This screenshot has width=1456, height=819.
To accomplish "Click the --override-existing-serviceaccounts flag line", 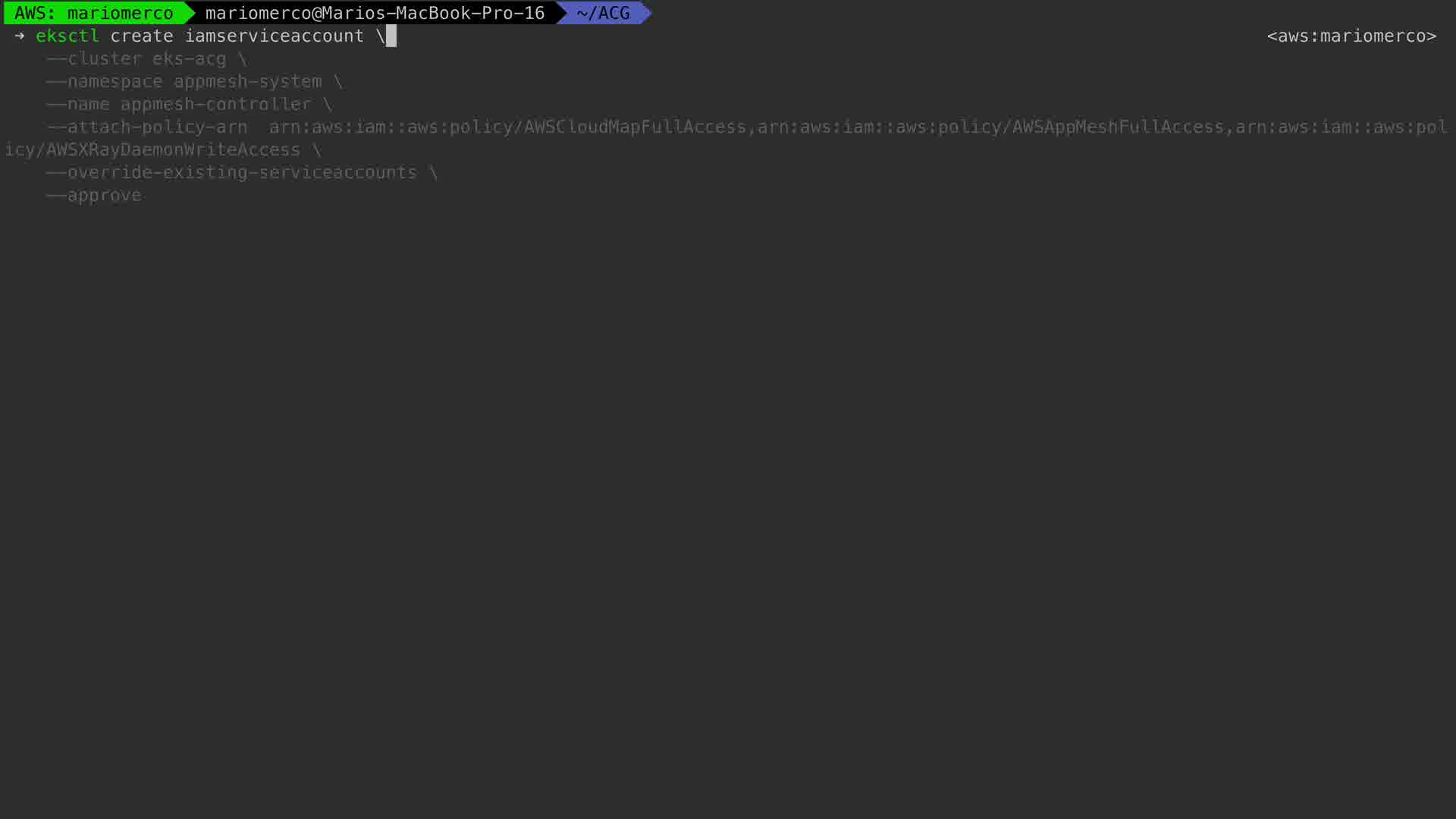I will coord(242,172).
